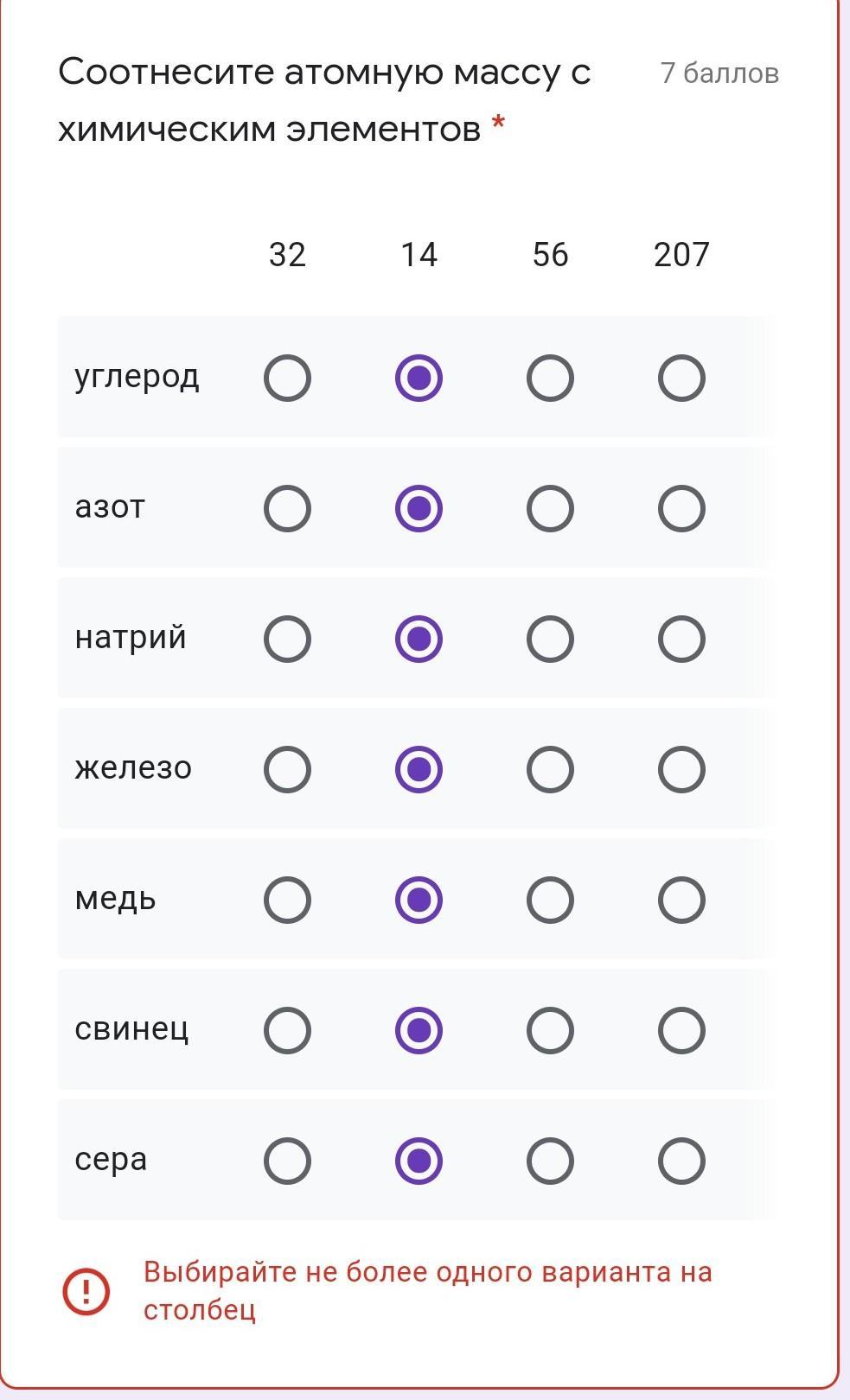850x1400 pixels.
Task: Select 207 for азот row
Action: (x=681, y=508)
